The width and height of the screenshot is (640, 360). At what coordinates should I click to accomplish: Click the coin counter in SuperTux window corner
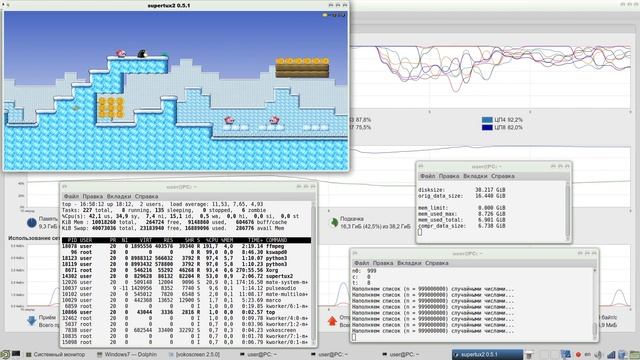pyautogui.click(x=335, y=15)
